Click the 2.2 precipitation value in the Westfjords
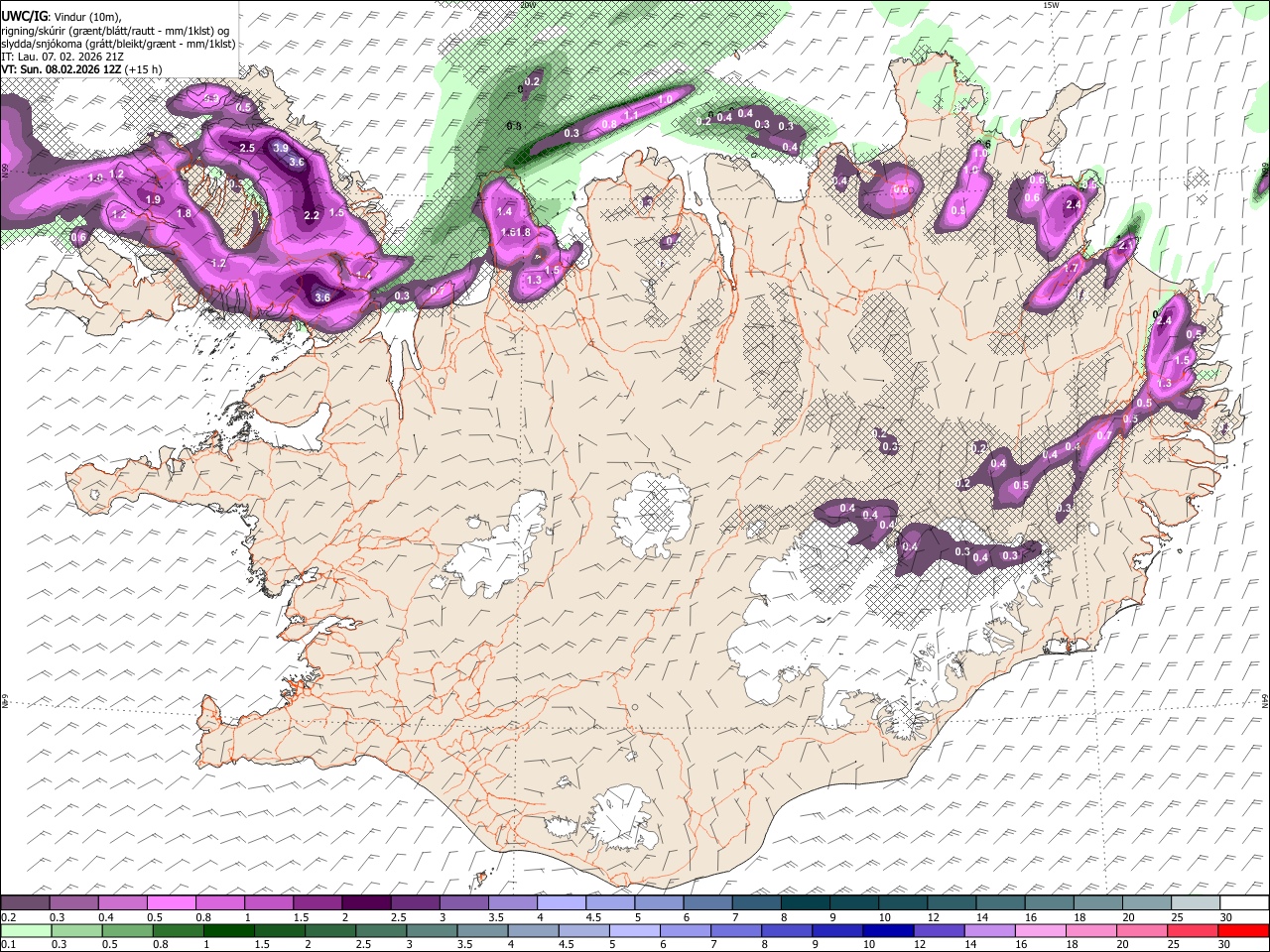The height and width of the screenshot is (952, 1270). tap(312, 215)
